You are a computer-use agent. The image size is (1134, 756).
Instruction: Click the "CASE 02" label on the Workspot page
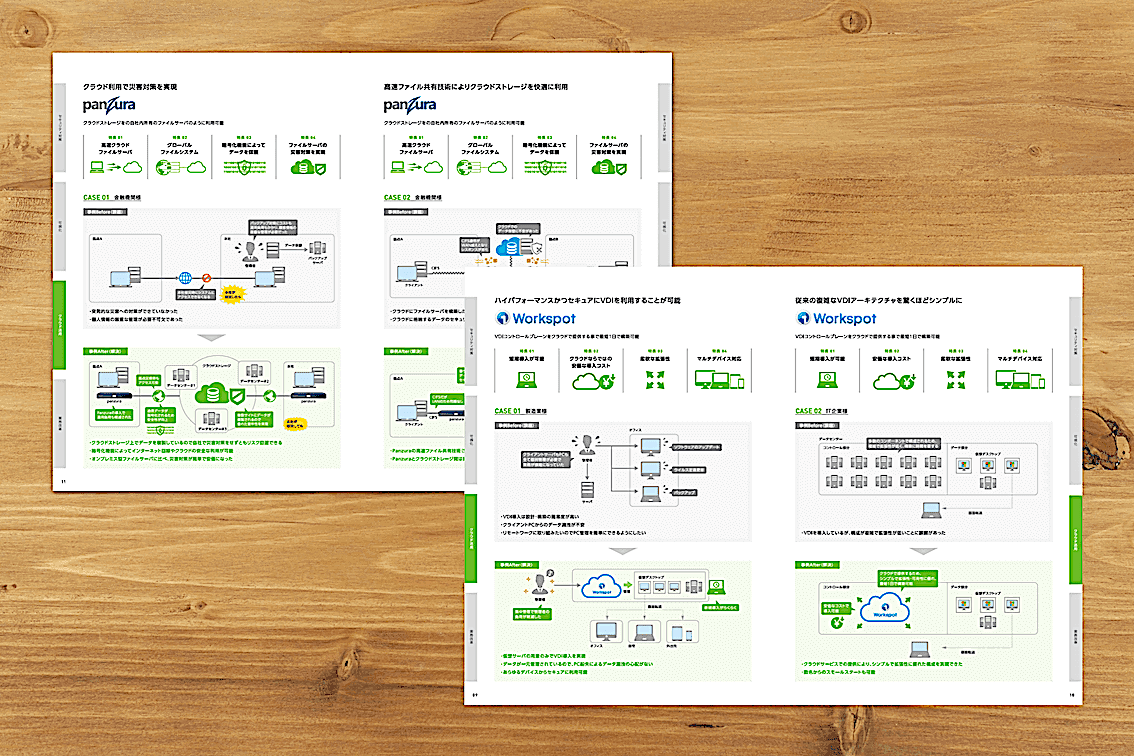pos(809,411)
